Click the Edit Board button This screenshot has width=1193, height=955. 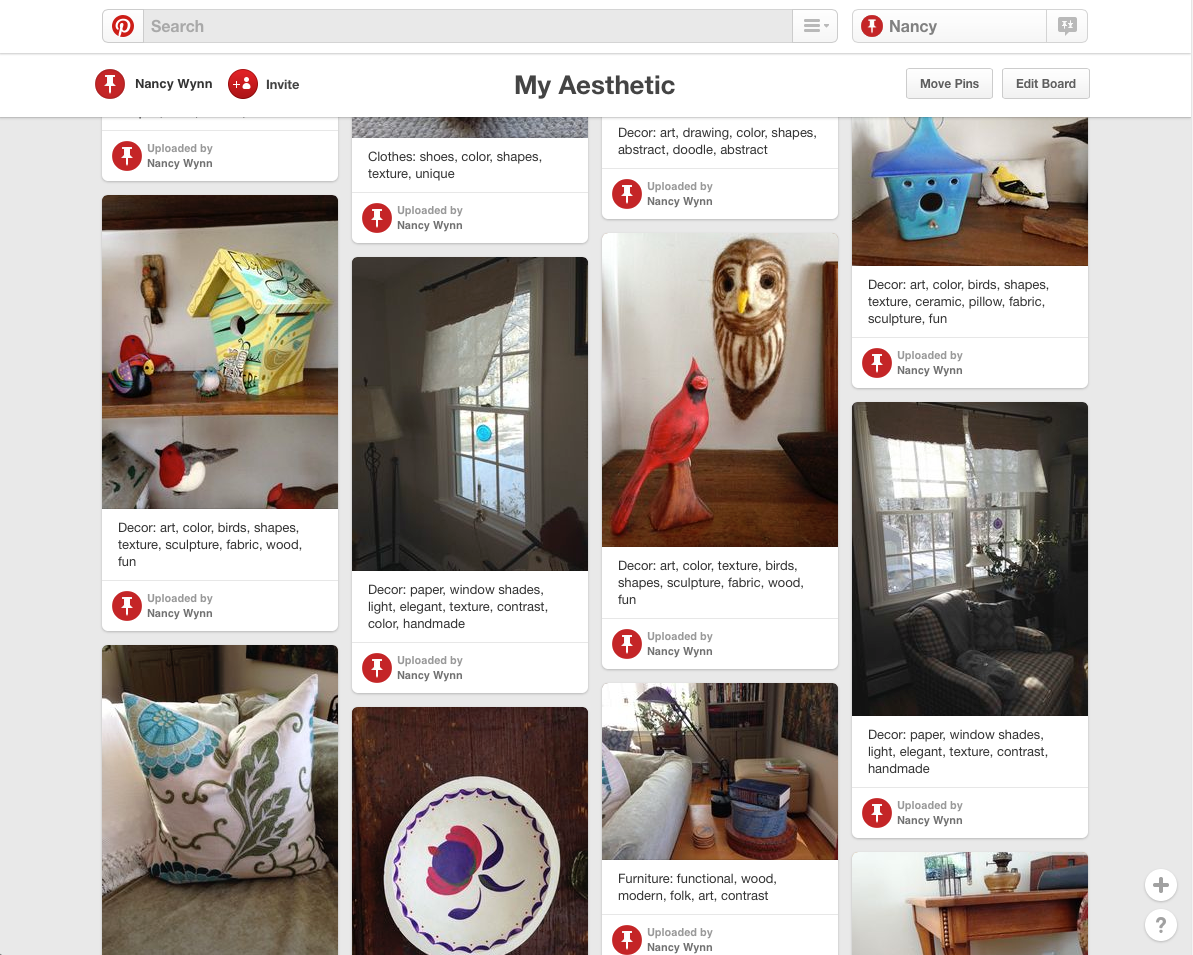(x=1045, y=84)
